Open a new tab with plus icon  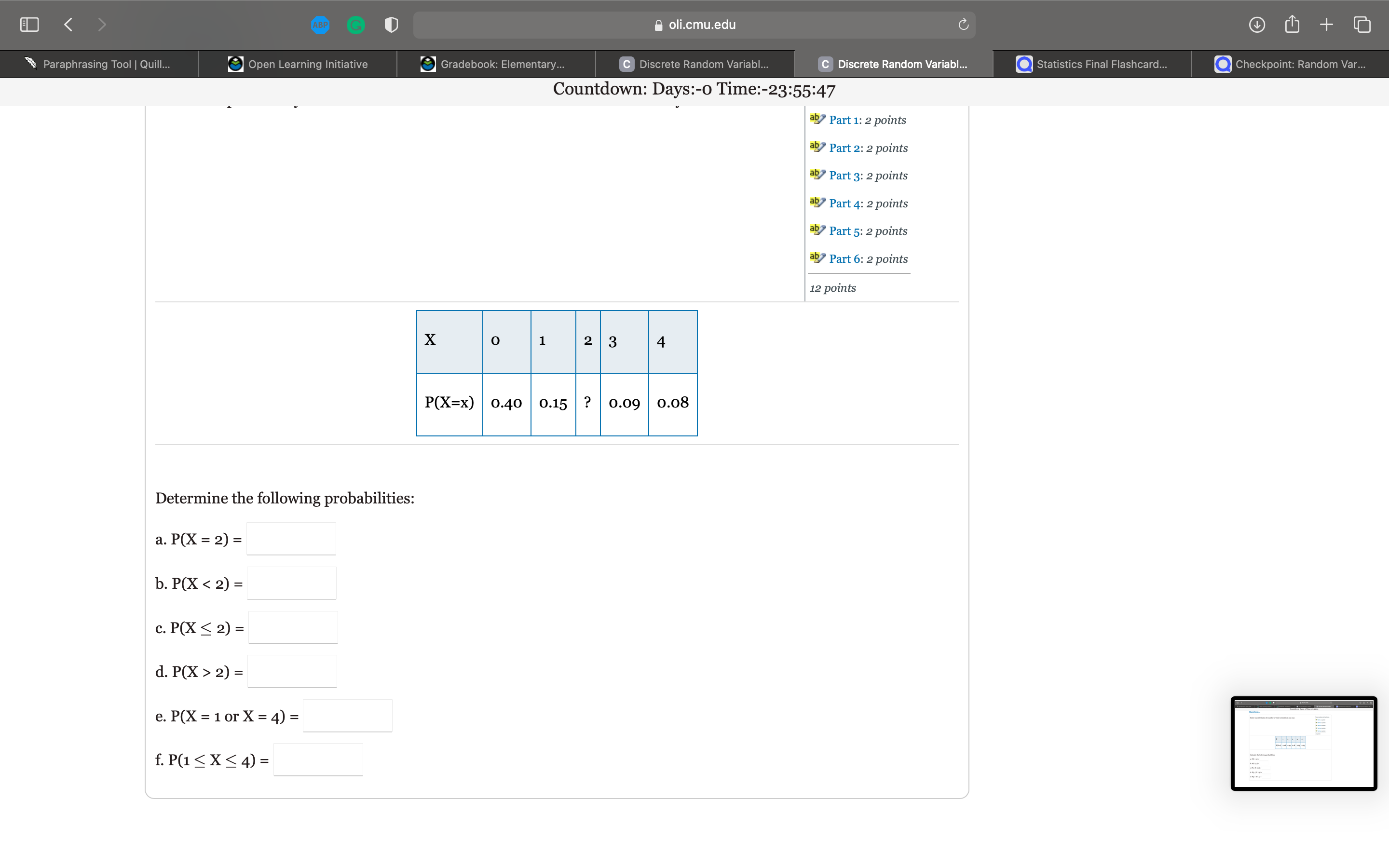[1326, 25]
